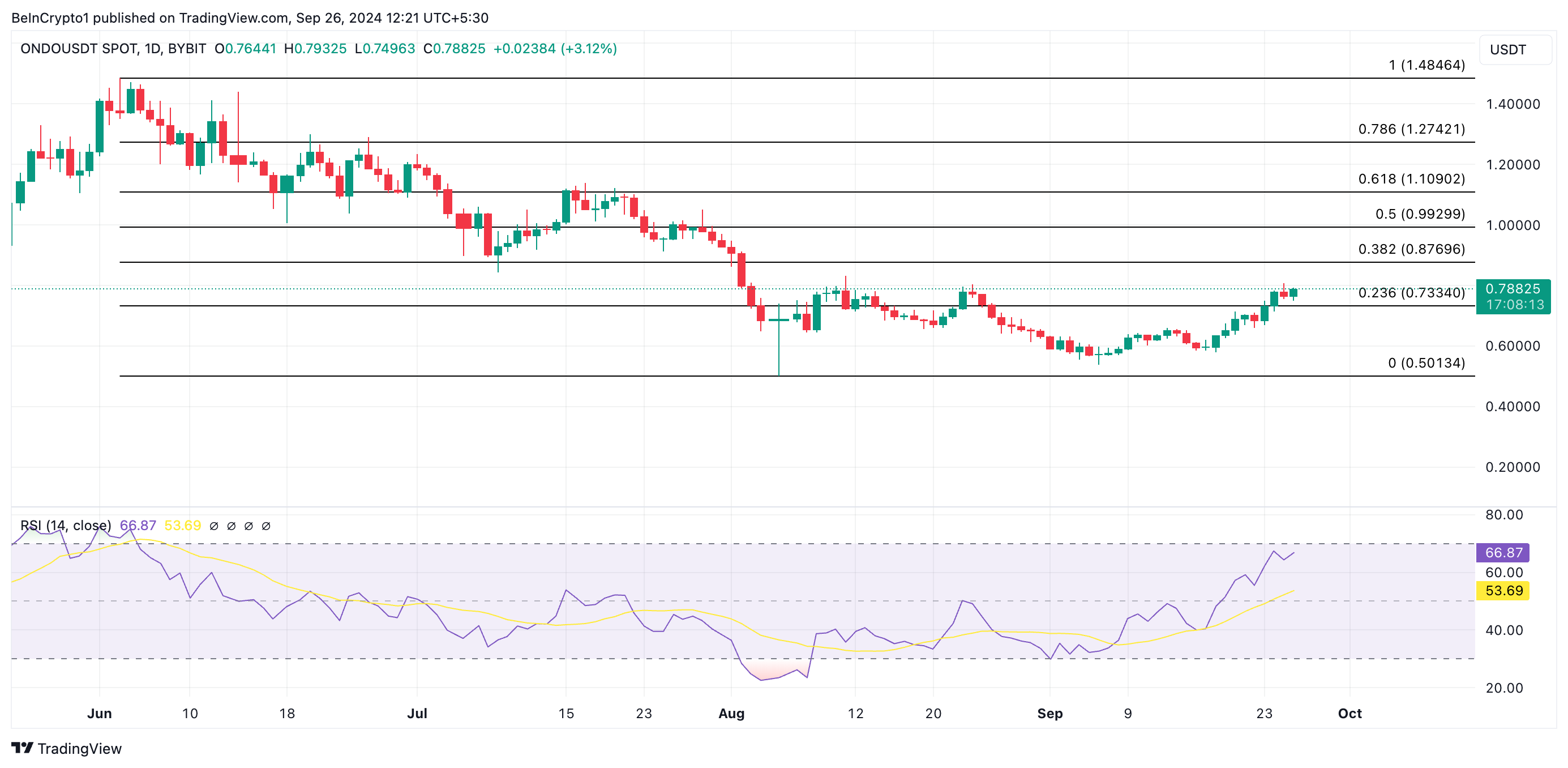Click the first ∅ symbol beside RSI values

coord(213,526)
